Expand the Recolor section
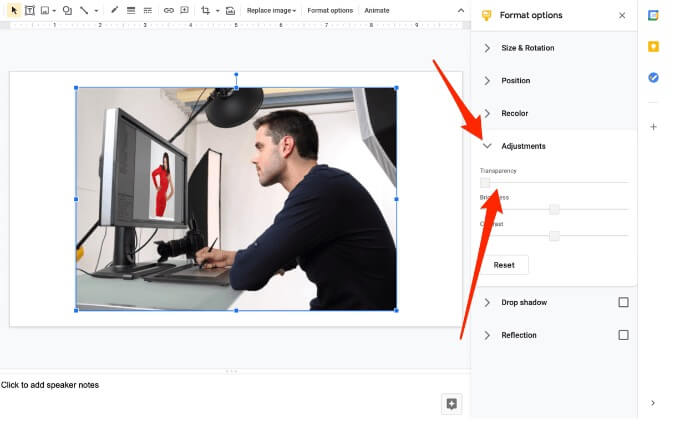 pos(514,114)
